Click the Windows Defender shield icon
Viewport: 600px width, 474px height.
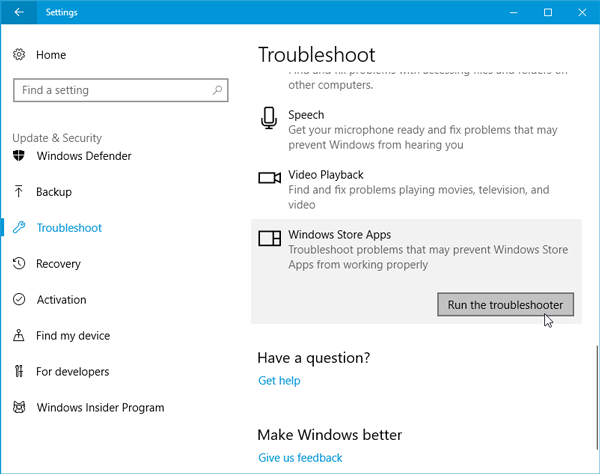(x=19, y=156)
